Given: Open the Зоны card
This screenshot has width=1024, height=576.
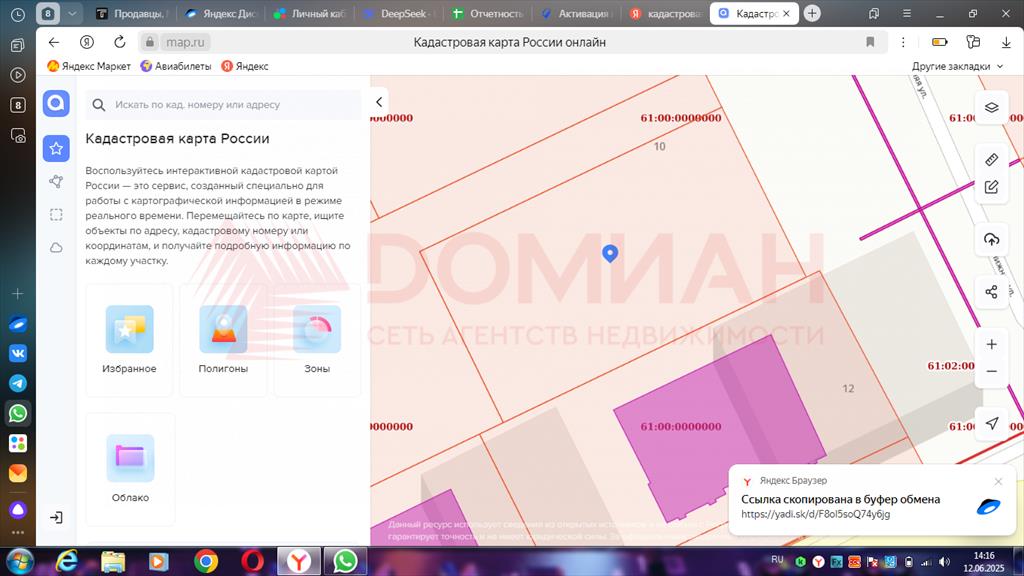Looking at the screenshot, I should (317, 340).
